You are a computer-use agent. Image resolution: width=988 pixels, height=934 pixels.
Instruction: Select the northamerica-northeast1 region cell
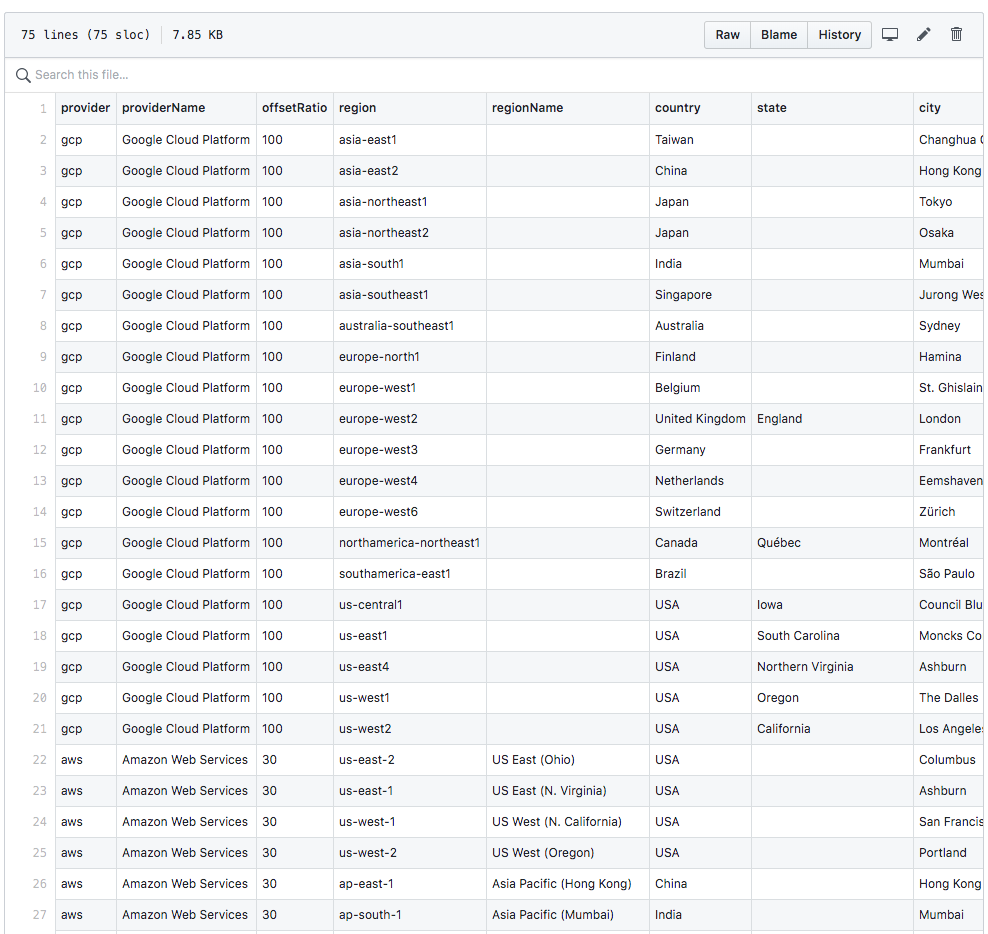tap(410, 543)
